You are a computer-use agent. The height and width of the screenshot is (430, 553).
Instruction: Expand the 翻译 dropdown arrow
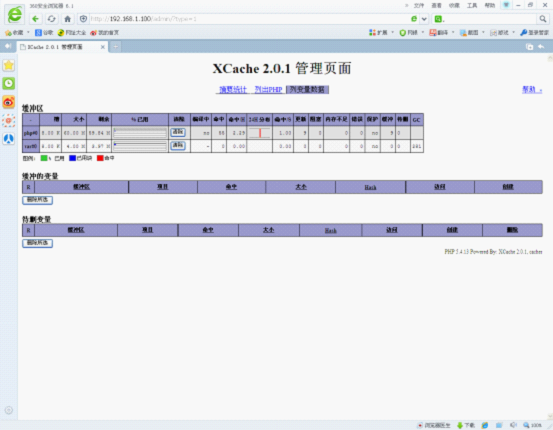coord(453,32)
